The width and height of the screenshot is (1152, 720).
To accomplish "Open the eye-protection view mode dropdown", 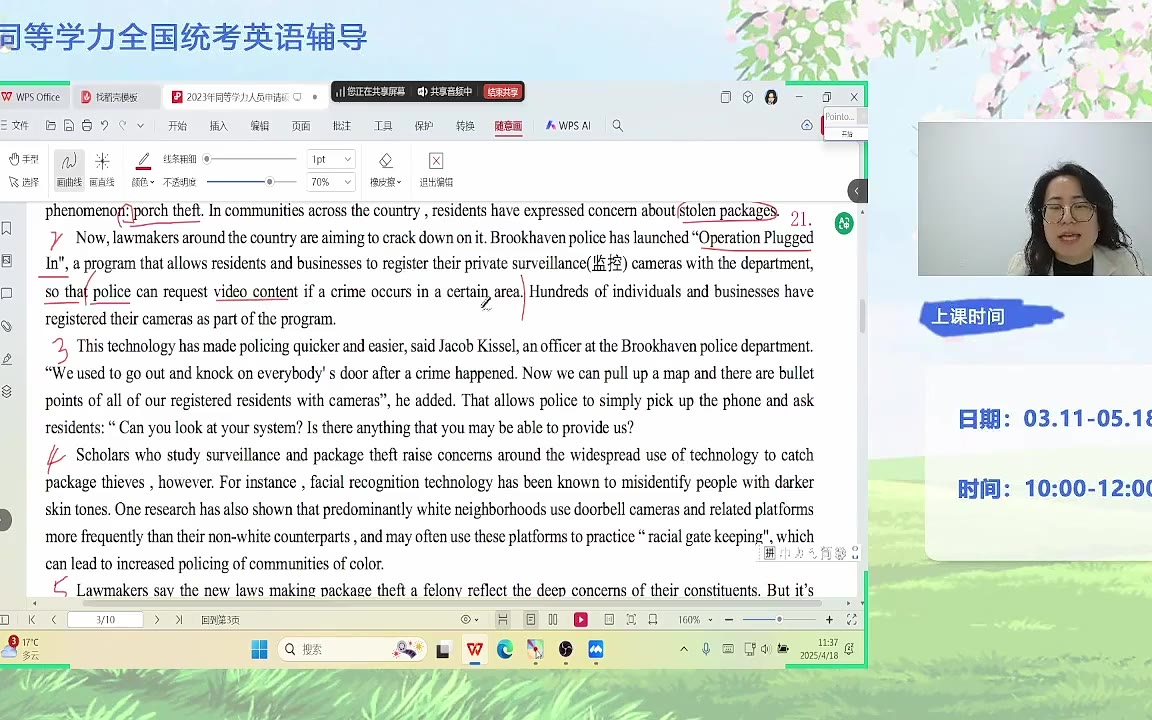I will point(469,620).
